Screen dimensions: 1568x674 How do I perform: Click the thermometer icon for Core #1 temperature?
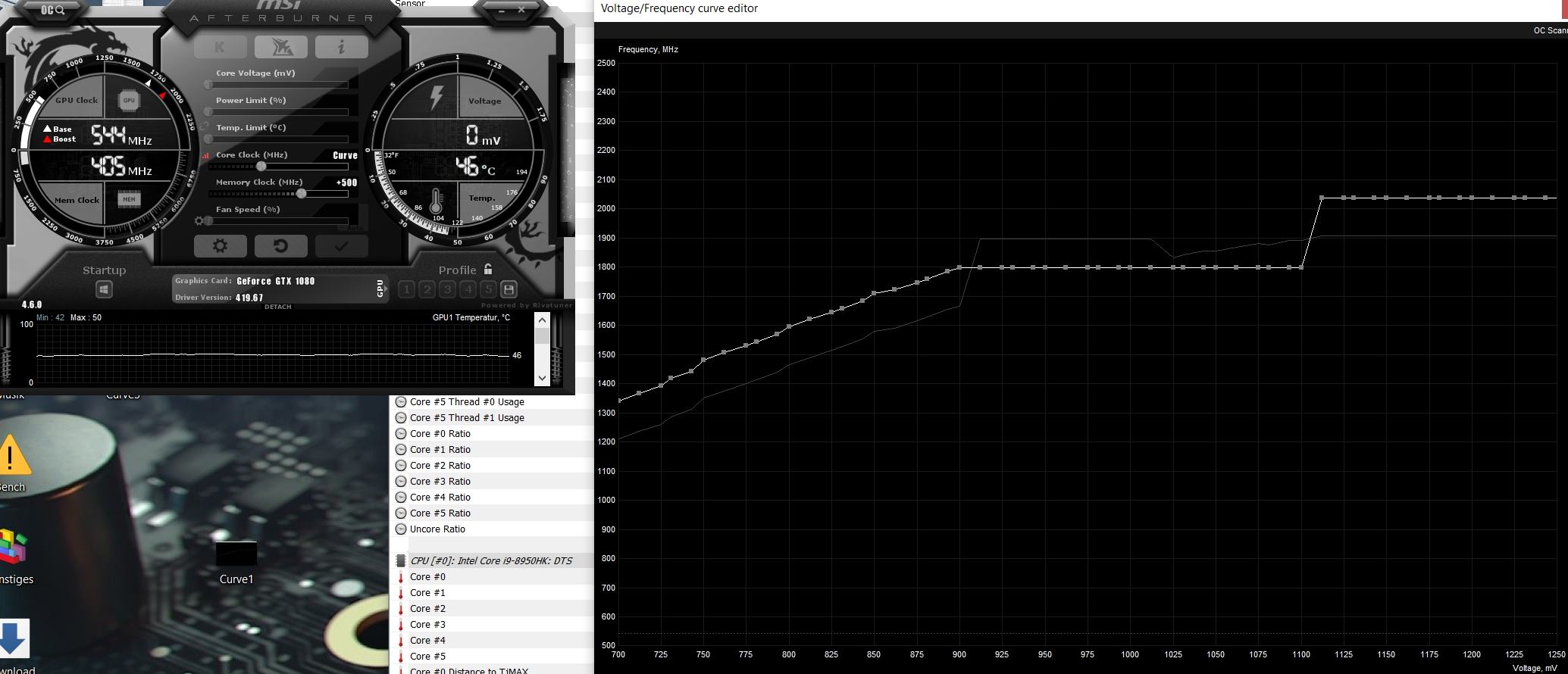pos(401,593)
